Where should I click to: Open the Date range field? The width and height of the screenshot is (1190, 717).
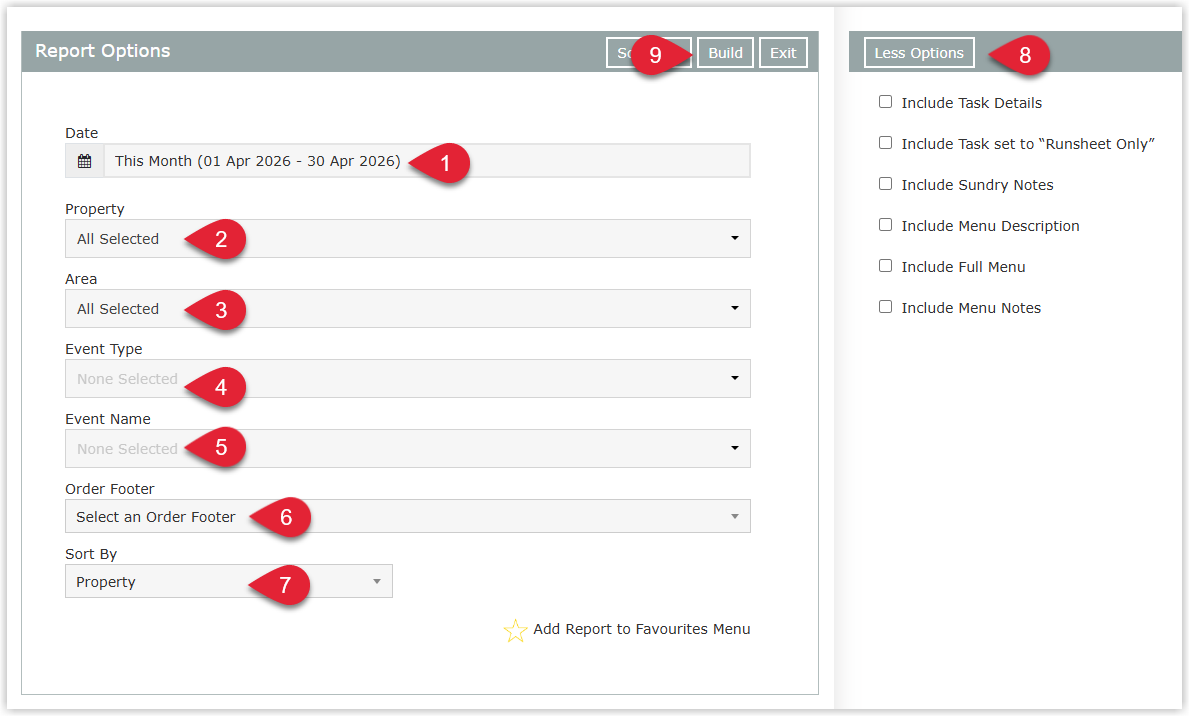coord(427,161)
